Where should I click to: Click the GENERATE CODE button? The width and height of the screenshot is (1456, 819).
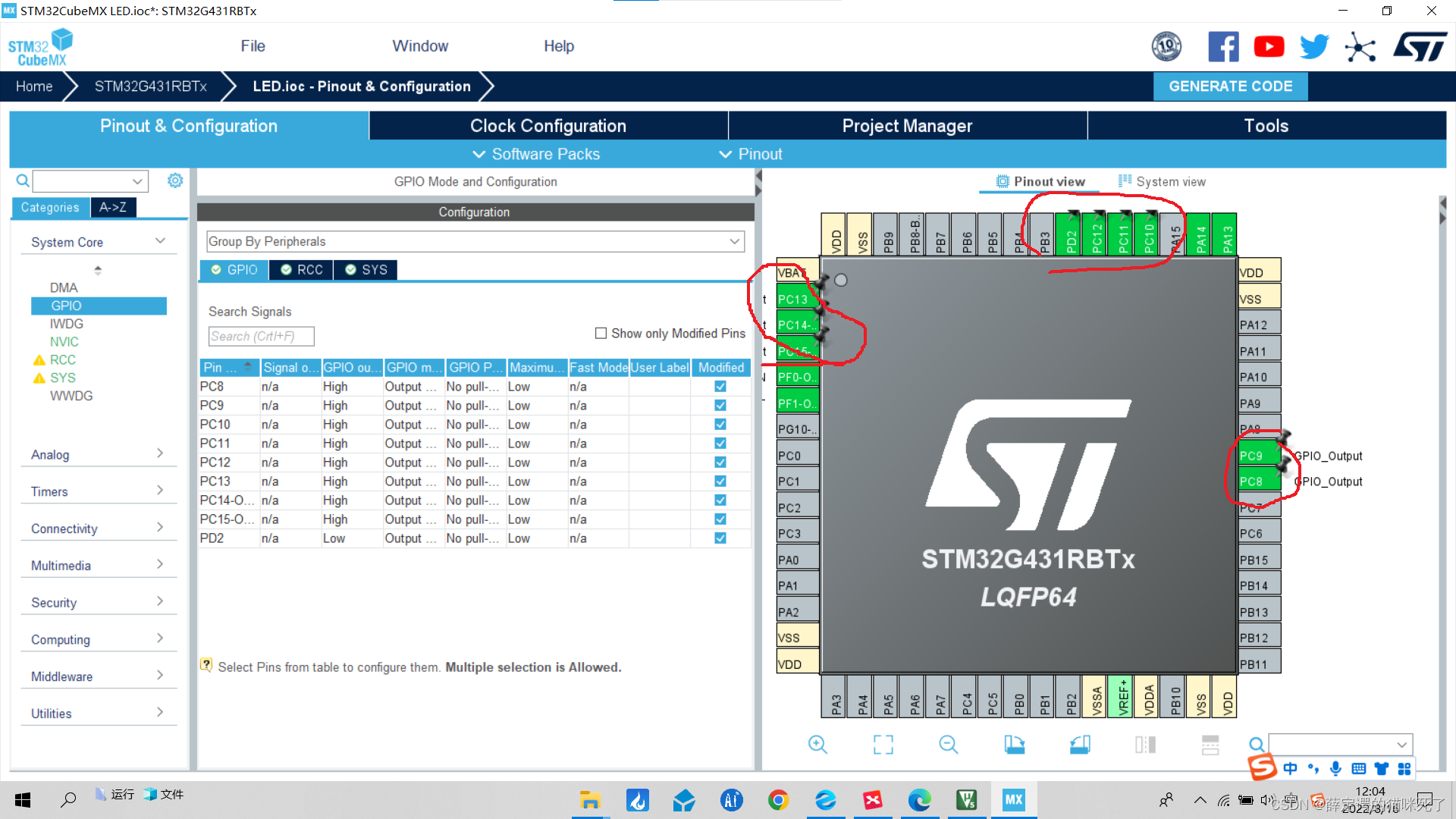[1230, 86]
